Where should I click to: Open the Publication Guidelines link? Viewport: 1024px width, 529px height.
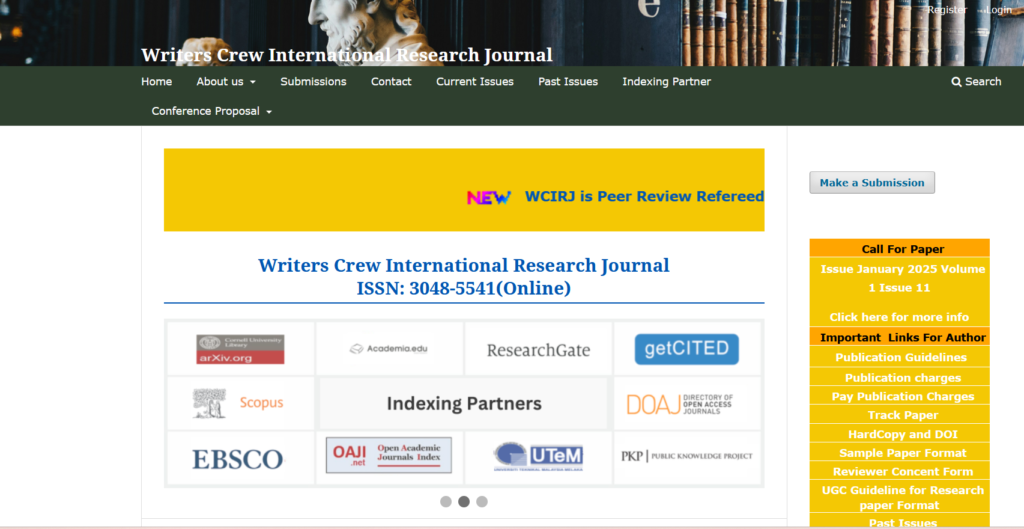coord(901,357)
